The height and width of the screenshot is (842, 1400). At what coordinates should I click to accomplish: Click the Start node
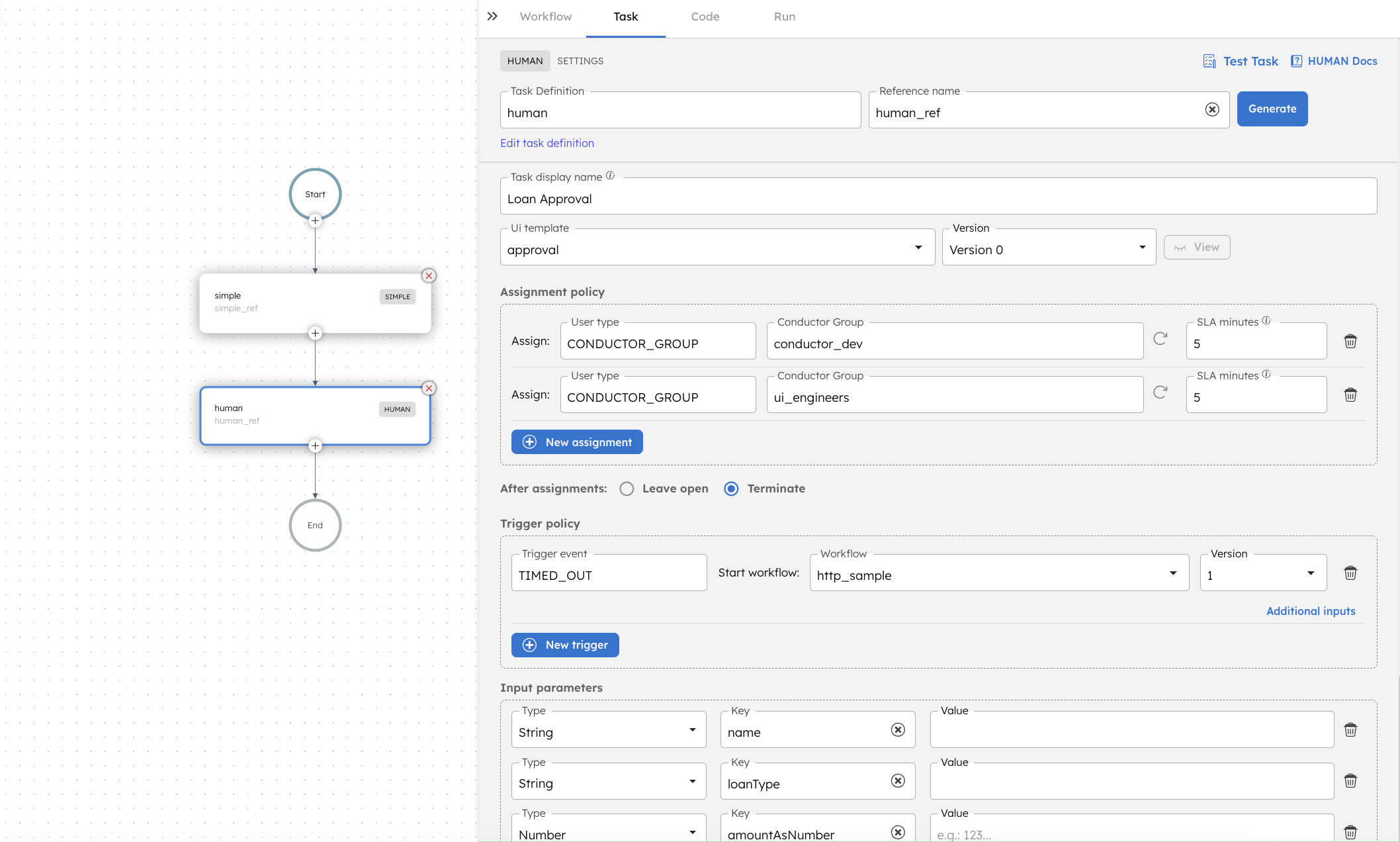coord(315,194)
